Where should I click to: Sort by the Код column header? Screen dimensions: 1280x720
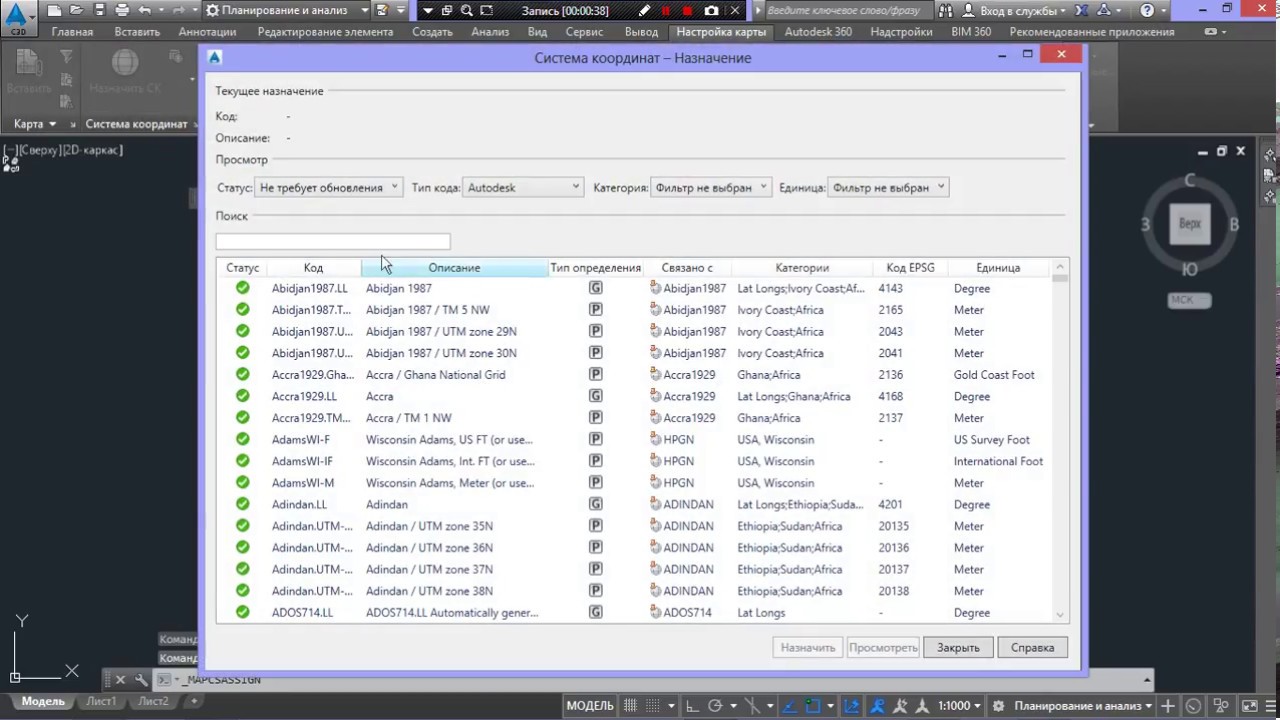click(313, 267)
